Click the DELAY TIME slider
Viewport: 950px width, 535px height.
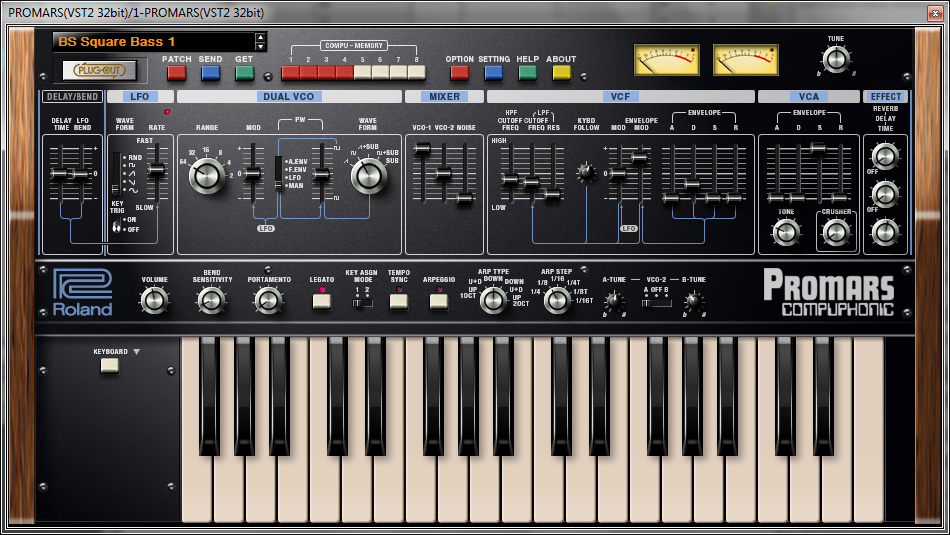[59, 174]
